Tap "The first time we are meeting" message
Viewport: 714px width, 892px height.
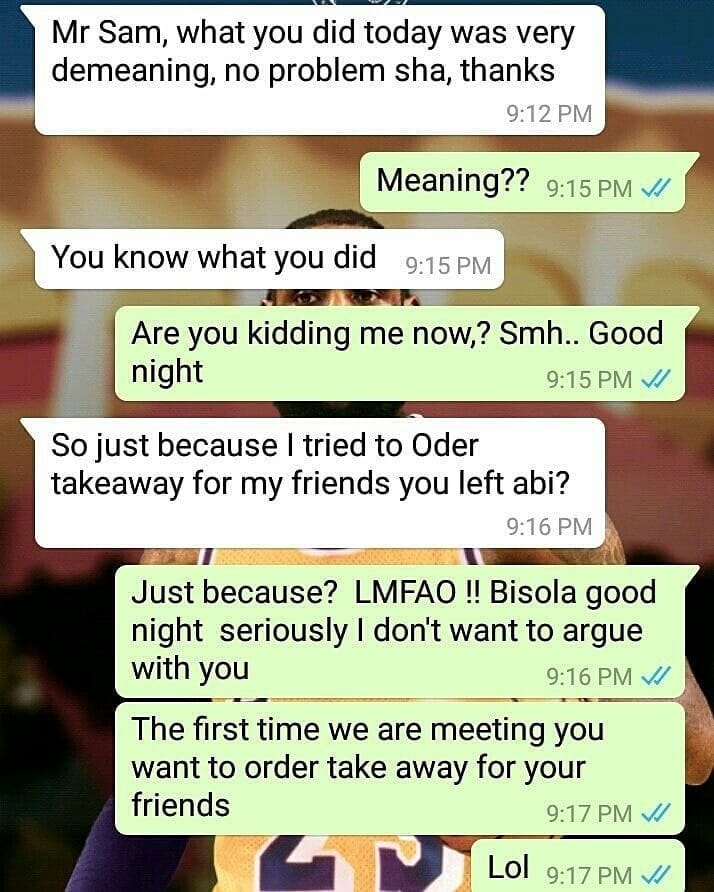399,769
